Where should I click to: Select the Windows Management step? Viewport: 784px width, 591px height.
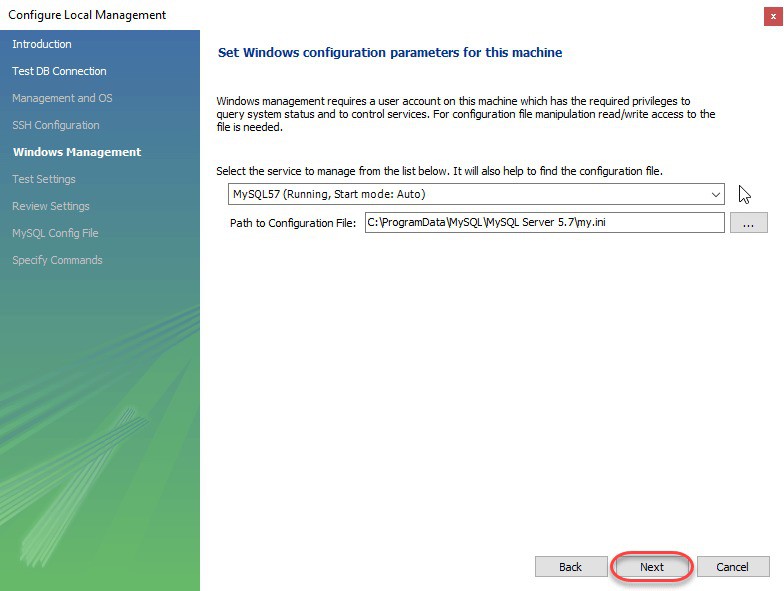[x=77, y=152]
